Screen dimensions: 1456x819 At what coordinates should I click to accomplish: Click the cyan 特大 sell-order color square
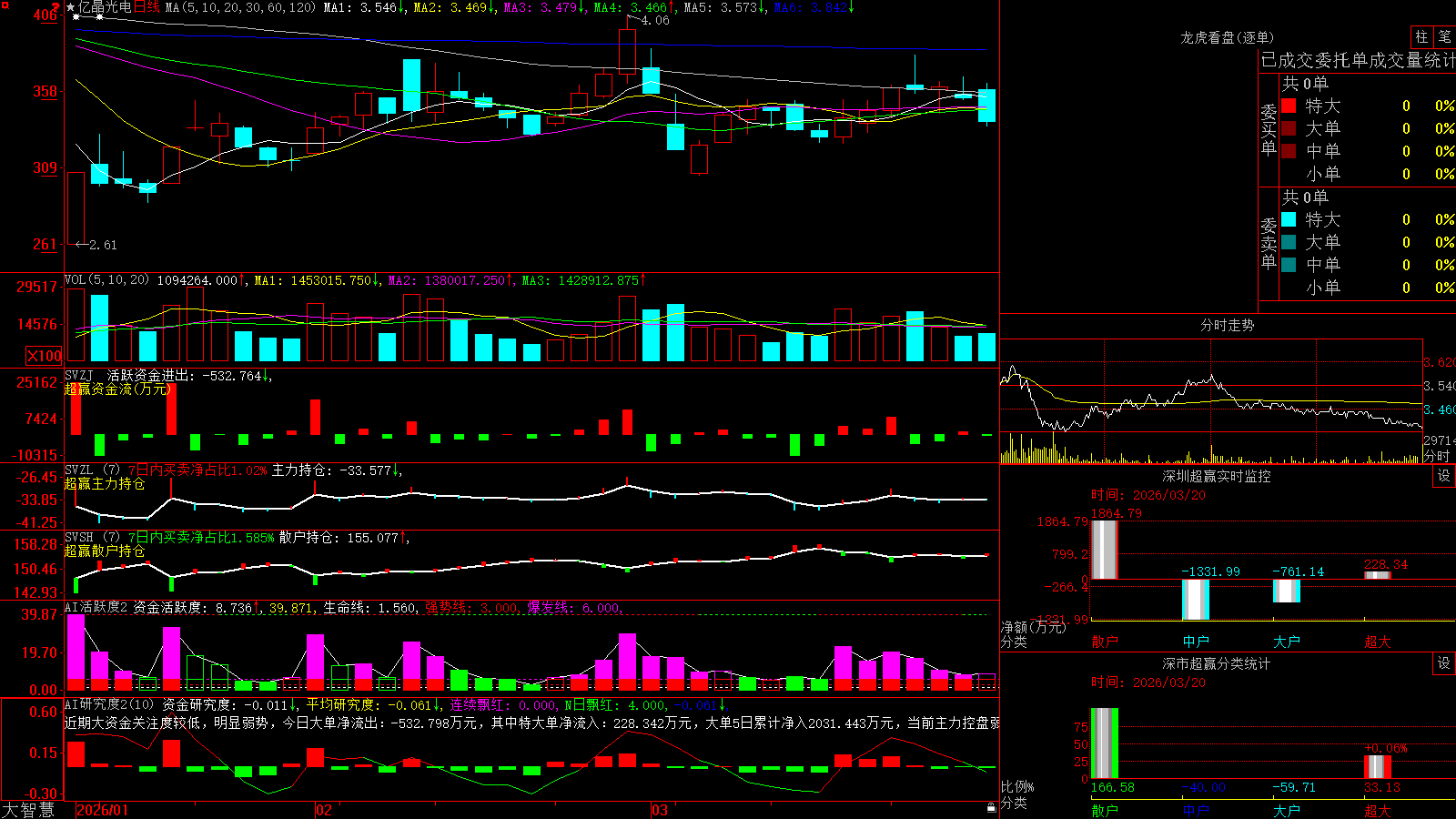tap(1289, 219)
